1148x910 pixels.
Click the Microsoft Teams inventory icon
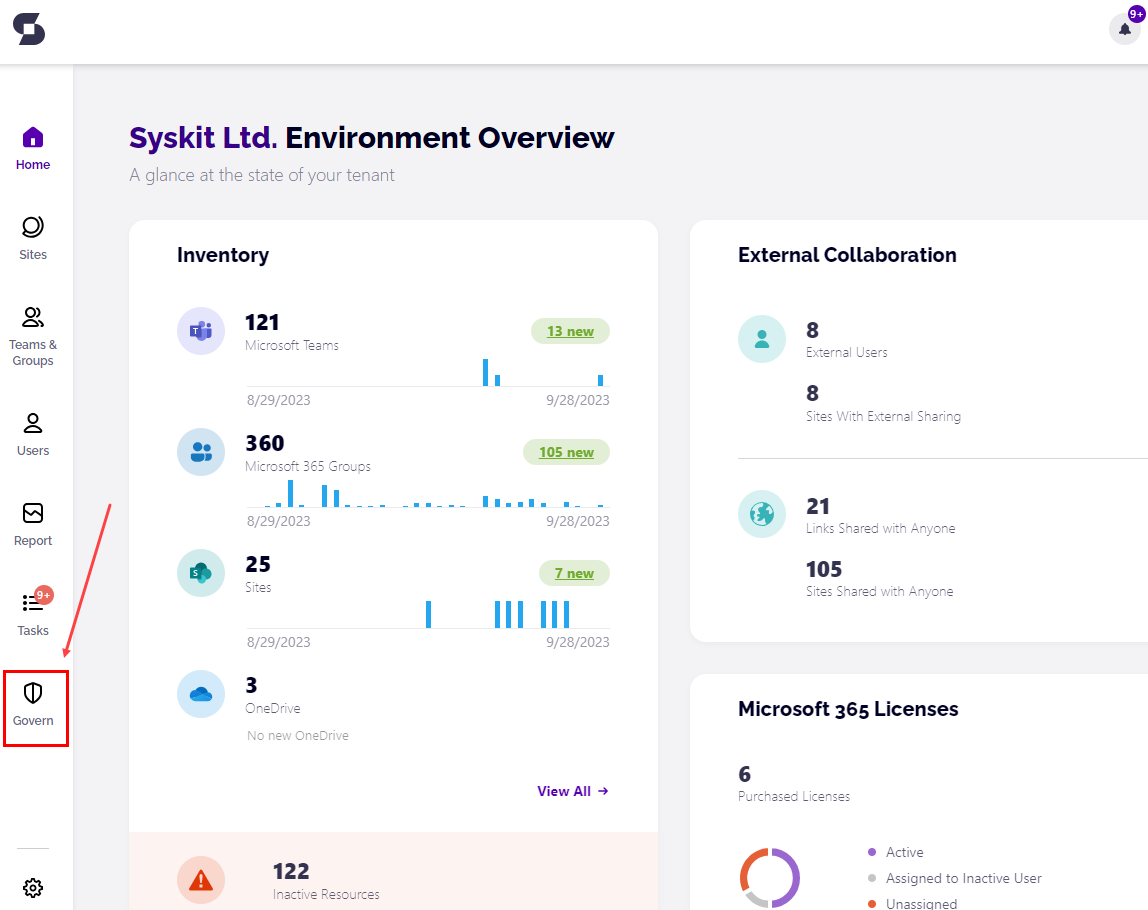201,331
